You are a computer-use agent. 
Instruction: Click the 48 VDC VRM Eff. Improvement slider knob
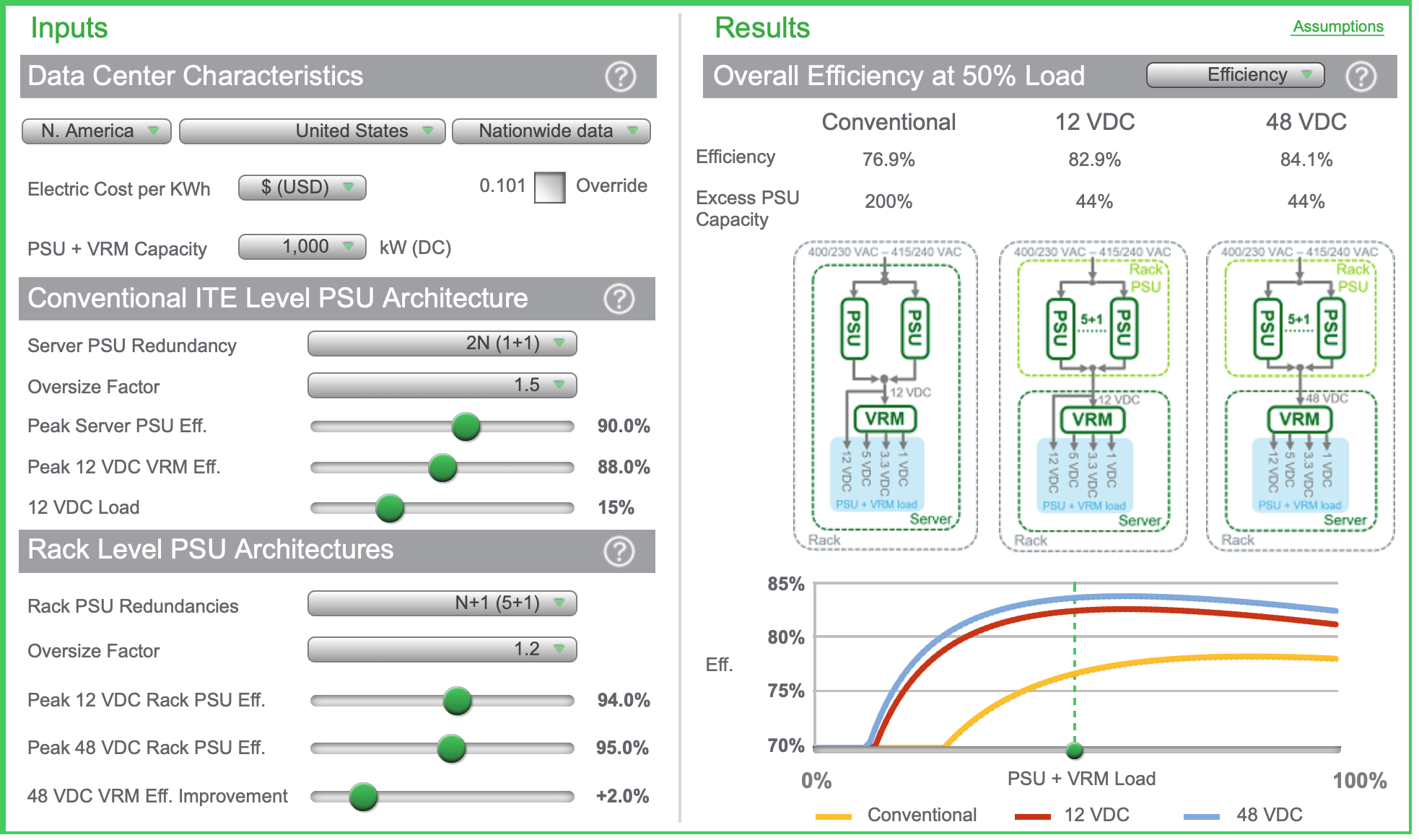pyautogui.click(x=363, y=797)
